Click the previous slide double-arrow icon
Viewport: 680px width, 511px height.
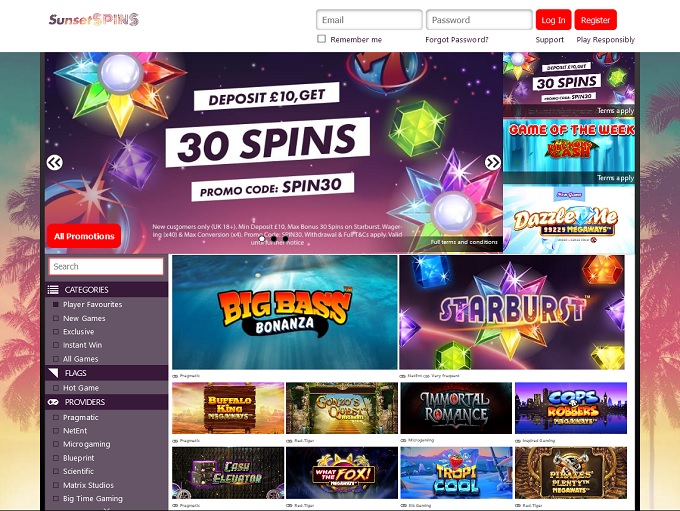[55, 163]
